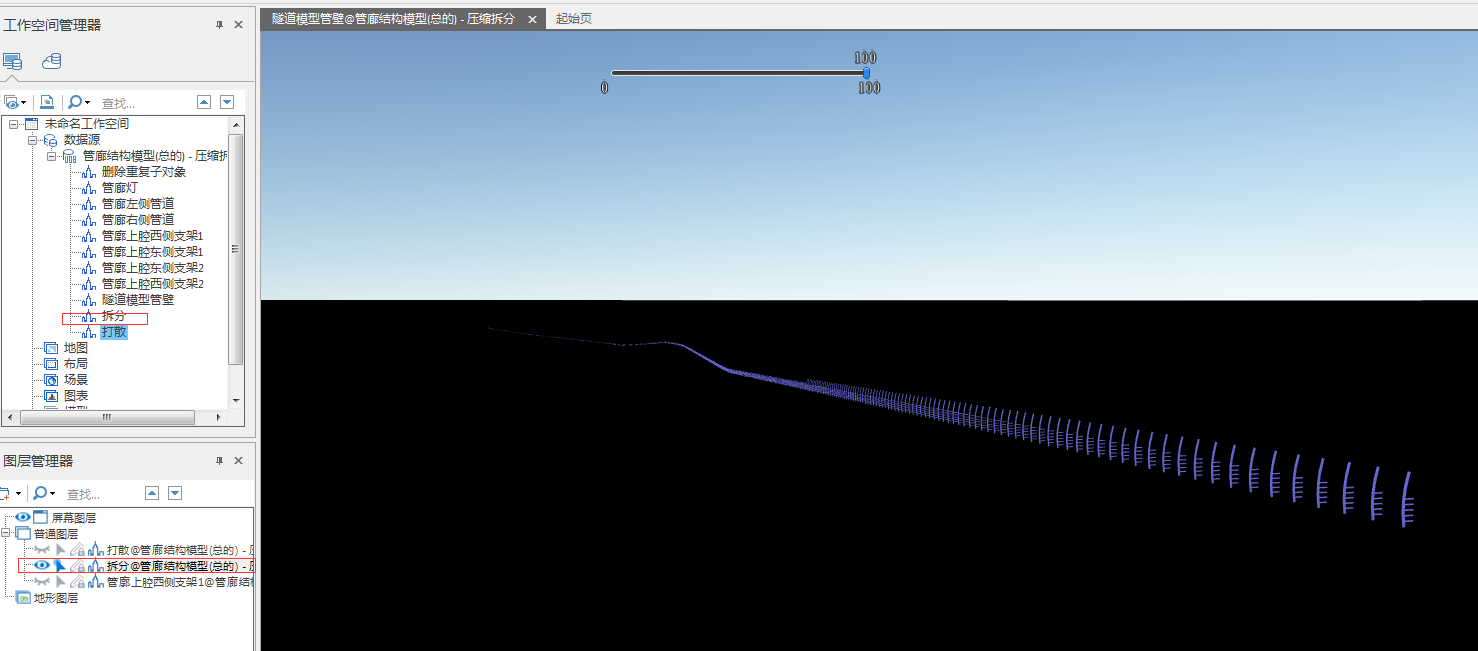Click workspace manager 查找 search field
This screenshot has width=1478, height=651.
tap(145, 103)
